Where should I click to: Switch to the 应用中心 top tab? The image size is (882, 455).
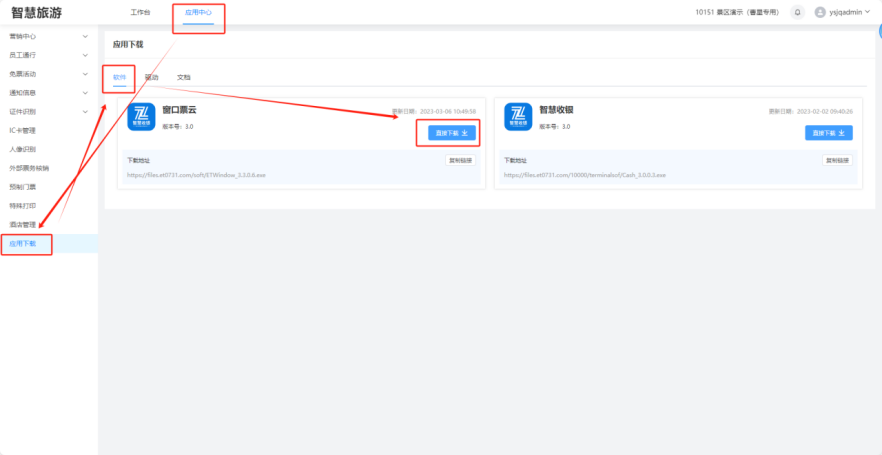199,12
